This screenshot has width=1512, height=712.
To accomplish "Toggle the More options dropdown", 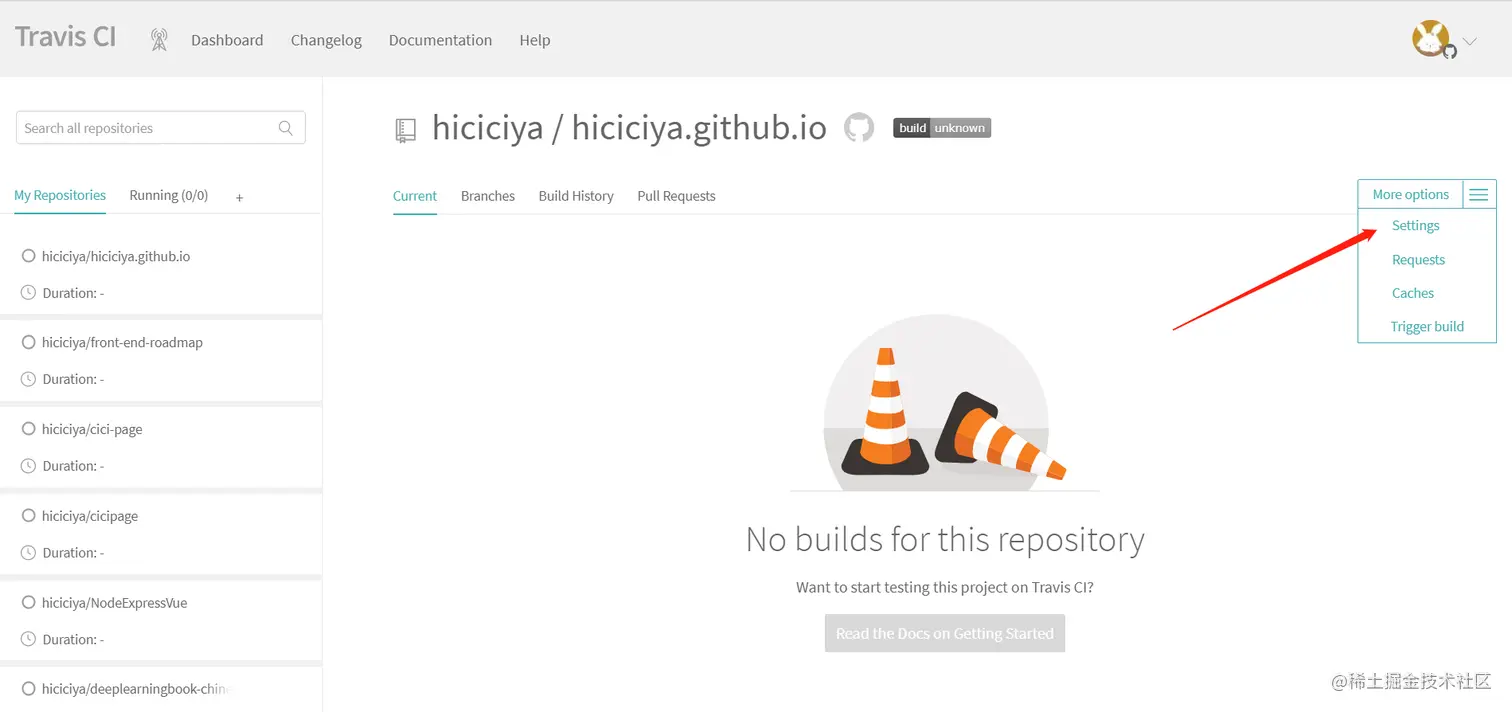I will pyautogui.click(x=1410, y=194).
